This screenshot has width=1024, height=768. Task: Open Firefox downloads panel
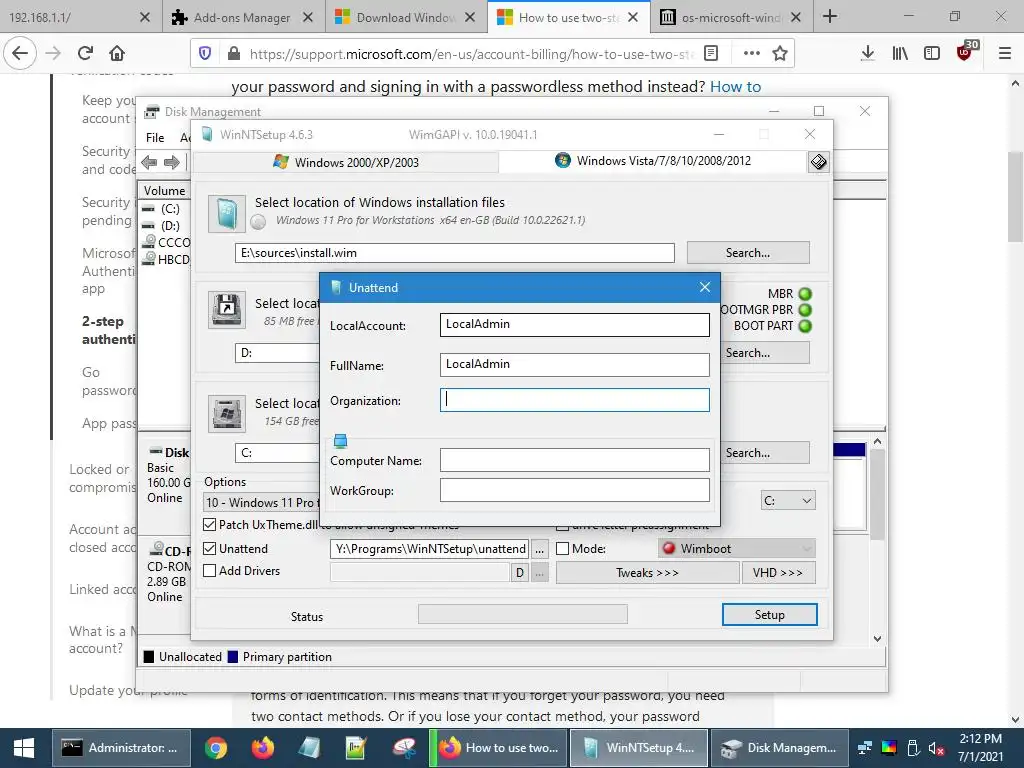point(867,54)
